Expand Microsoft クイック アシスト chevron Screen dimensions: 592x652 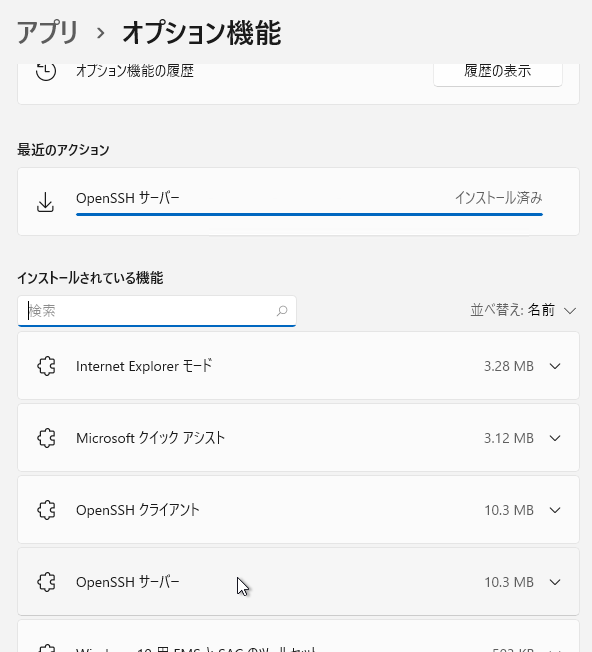(x=555, y=438)
